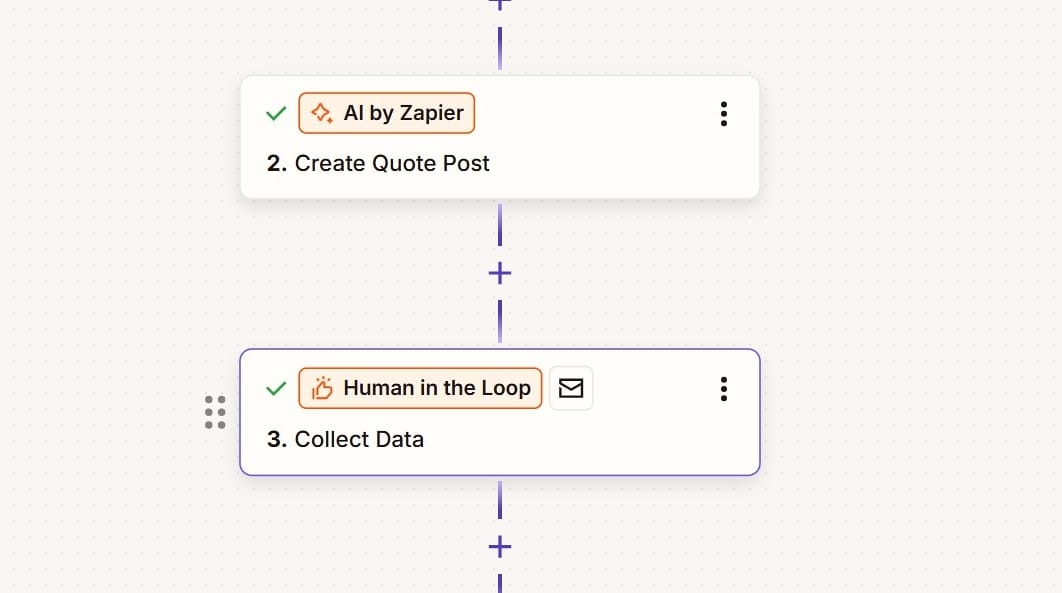Open the envelope icon on Collect Data step
Image resolution: width=1062 pixels, height=593 pixels.
point(571,388)
